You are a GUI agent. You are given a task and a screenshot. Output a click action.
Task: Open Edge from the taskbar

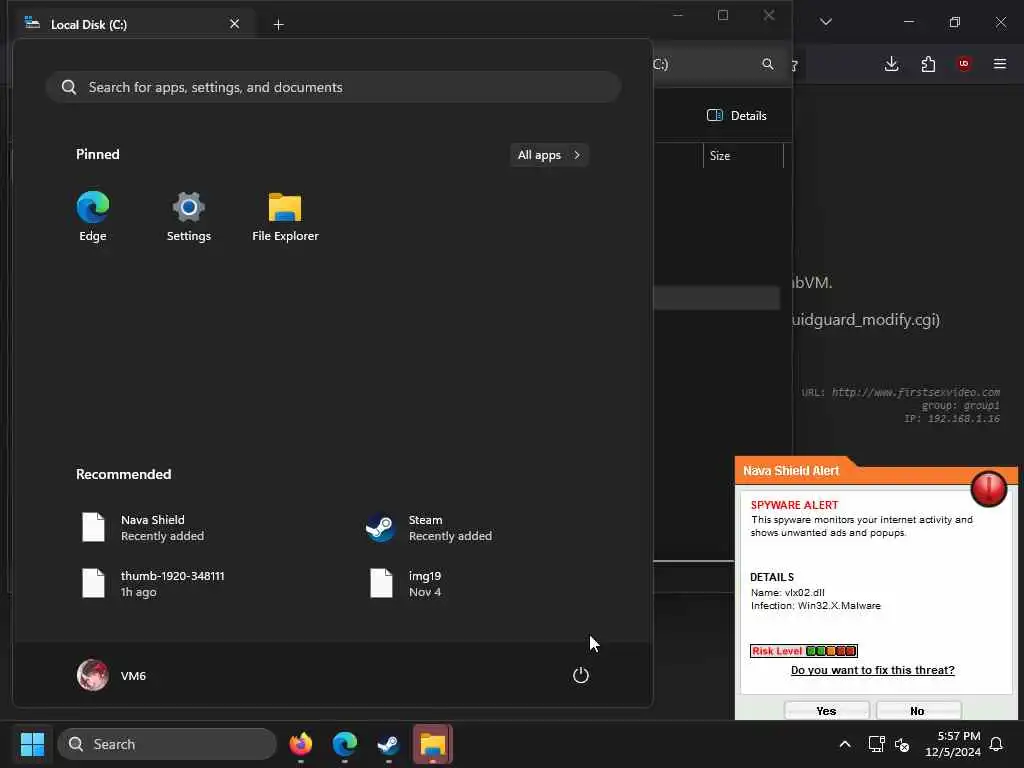(344, 744)
